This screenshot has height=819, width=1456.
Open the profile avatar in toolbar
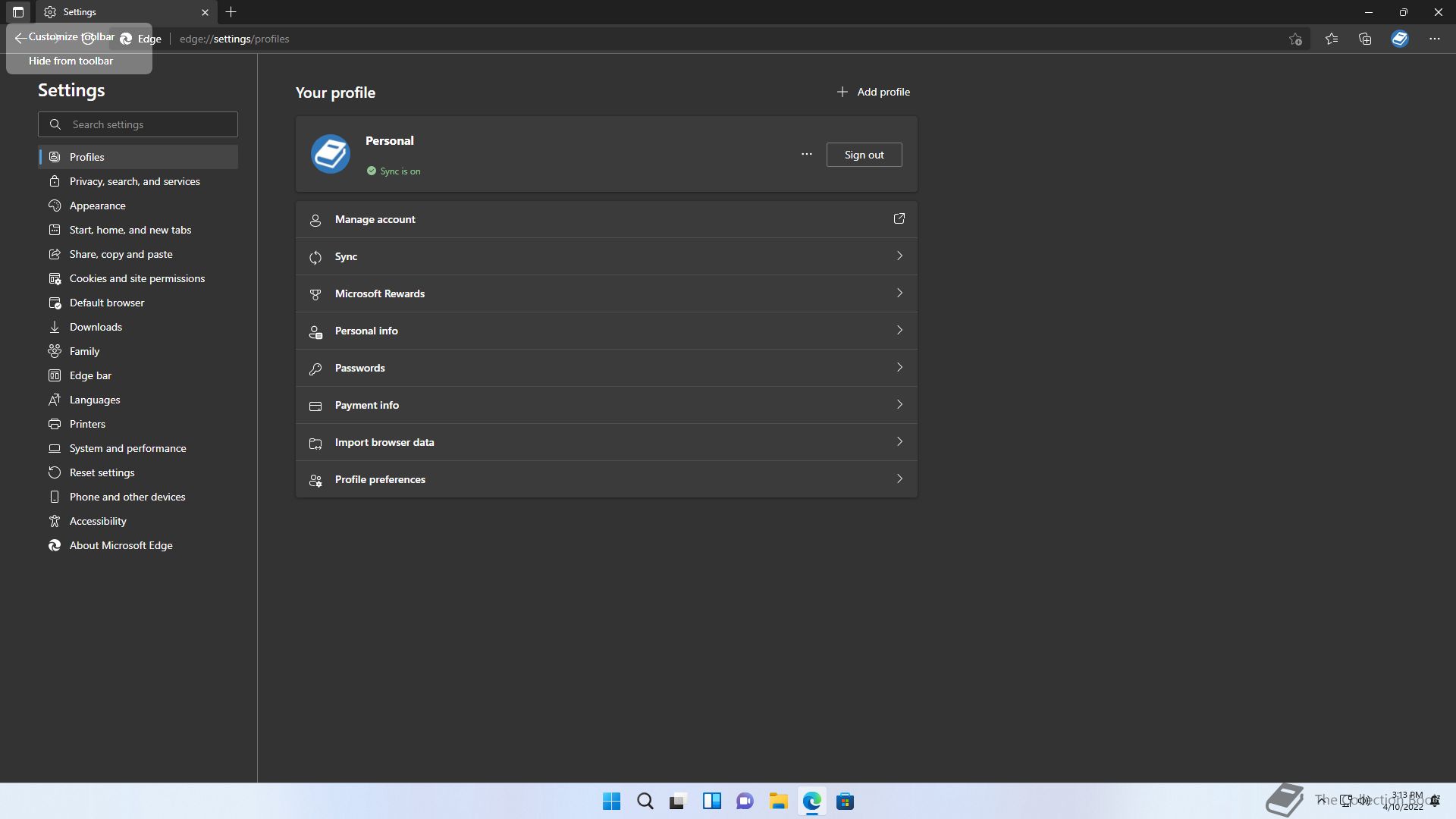pyautogui.click(x=1400, y=39)
